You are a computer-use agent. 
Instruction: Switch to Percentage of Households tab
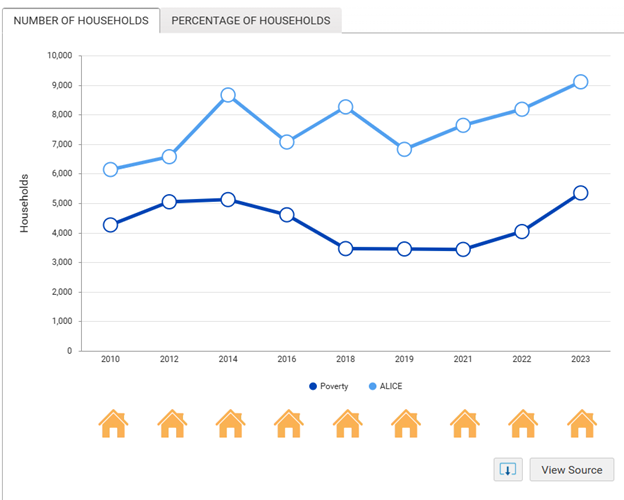tap(251, 20)
